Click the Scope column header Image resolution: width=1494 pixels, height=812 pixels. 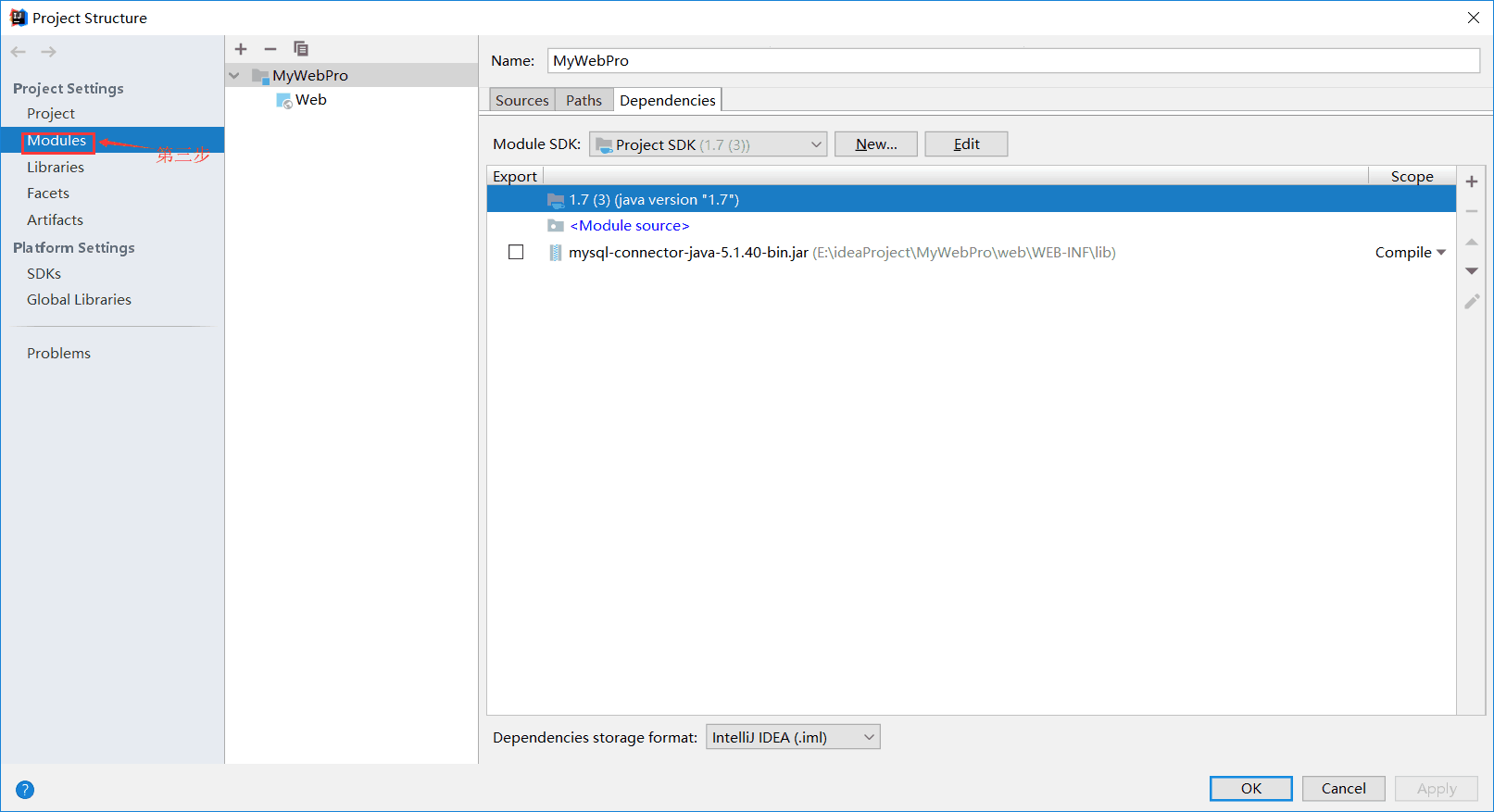[x=1412, y=177]
